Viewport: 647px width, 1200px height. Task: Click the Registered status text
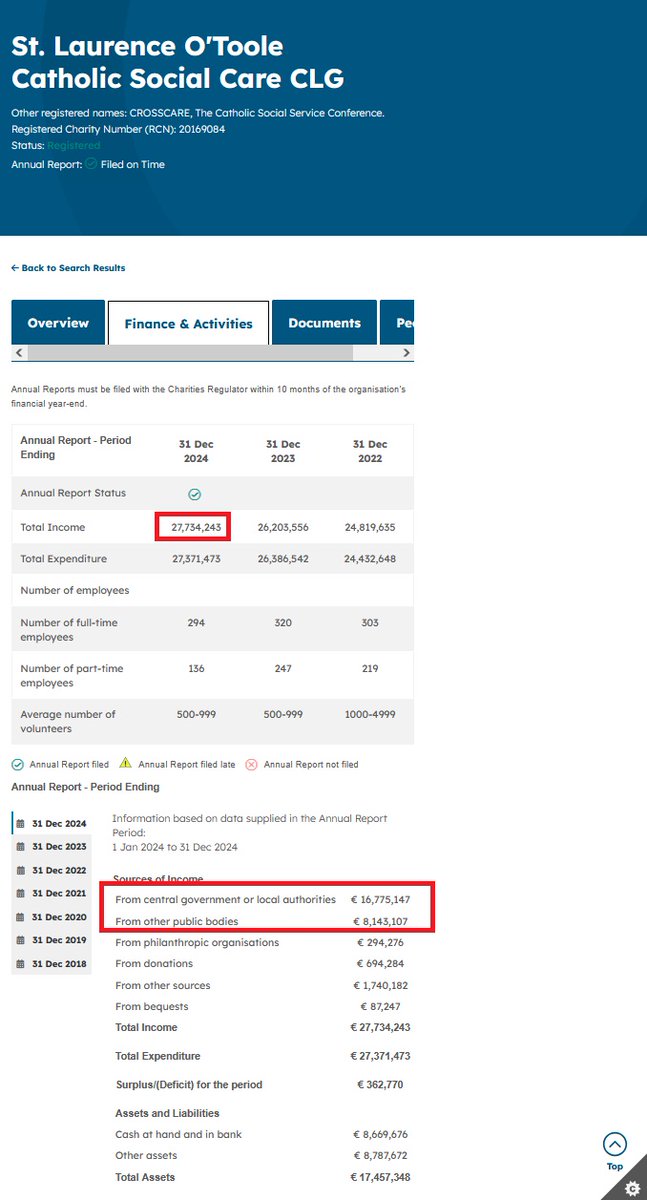click(x=74, y=146)
